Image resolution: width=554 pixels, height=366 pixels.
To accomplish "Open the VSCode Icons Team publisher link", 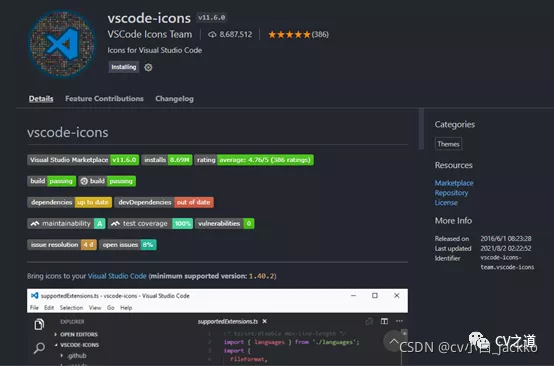I will 150,34.
